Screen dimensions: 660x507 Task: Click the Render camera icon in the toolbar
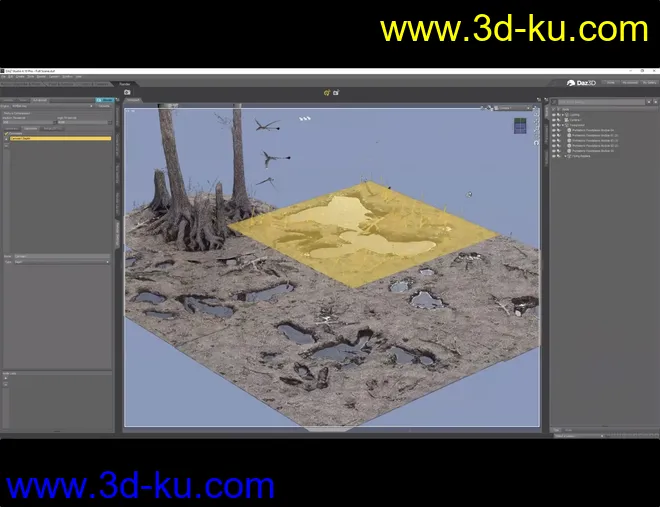(128, 92)
